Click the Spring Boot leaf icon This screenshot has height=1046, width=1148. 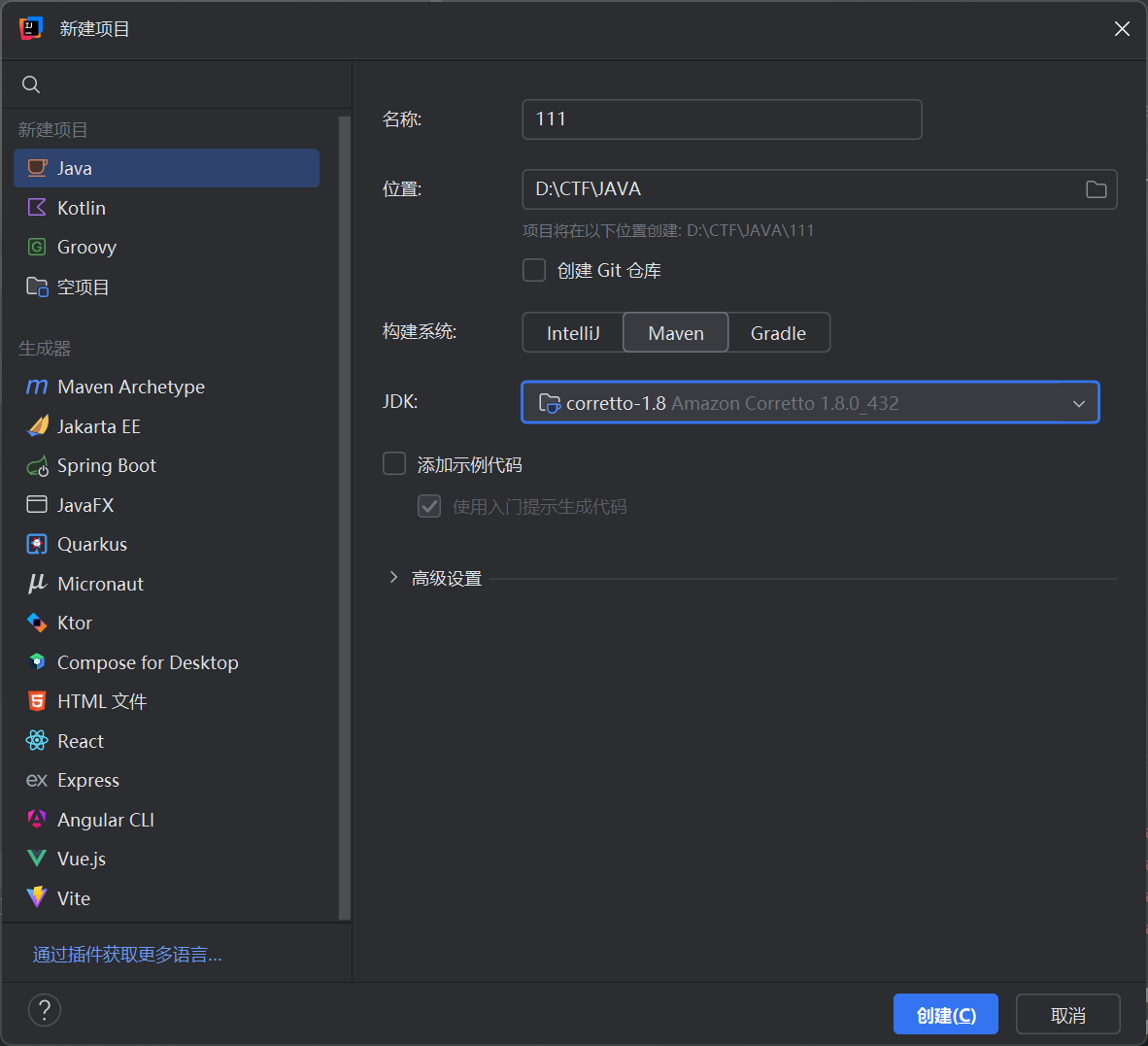37,465
